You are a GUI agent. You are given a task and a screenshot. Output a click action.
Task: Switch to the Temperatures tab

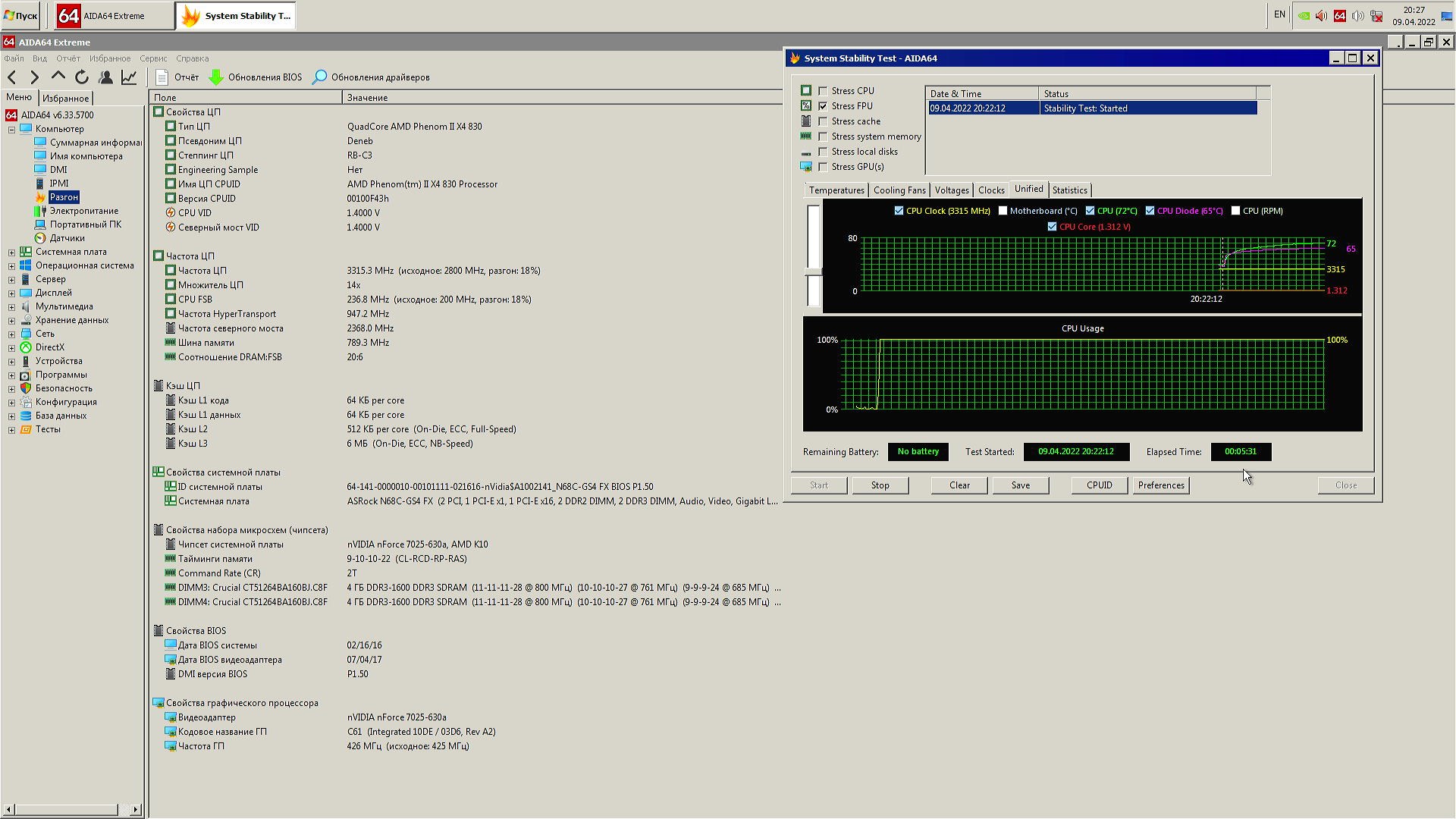pyautogui.click(x=836, y=190)
